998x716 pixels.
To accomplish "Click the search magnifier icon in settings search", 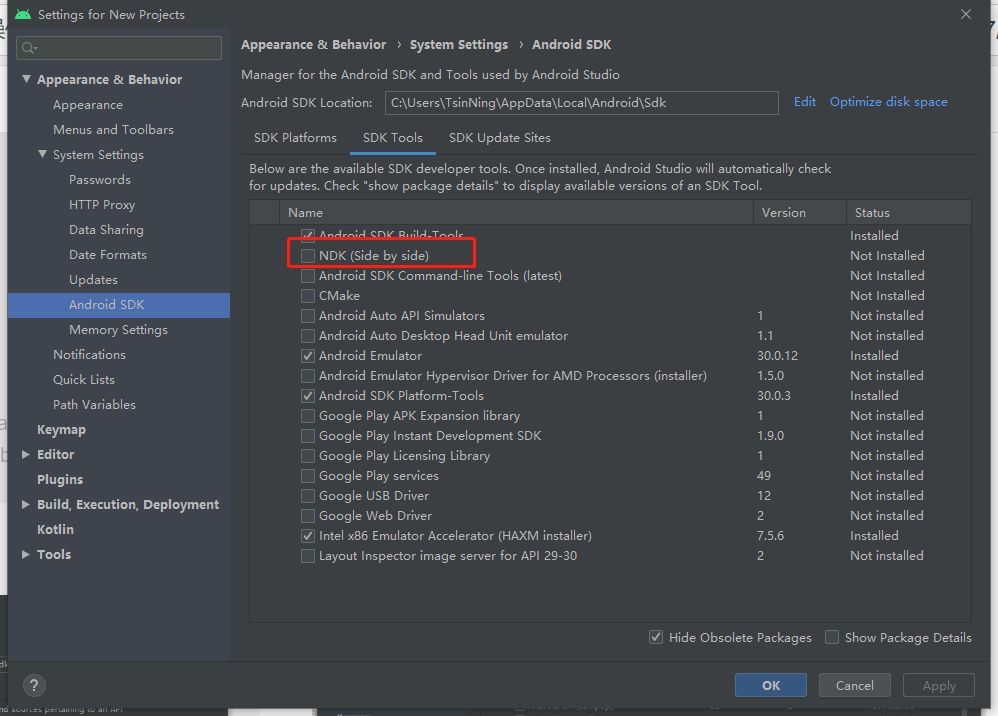I will [29, 48].
